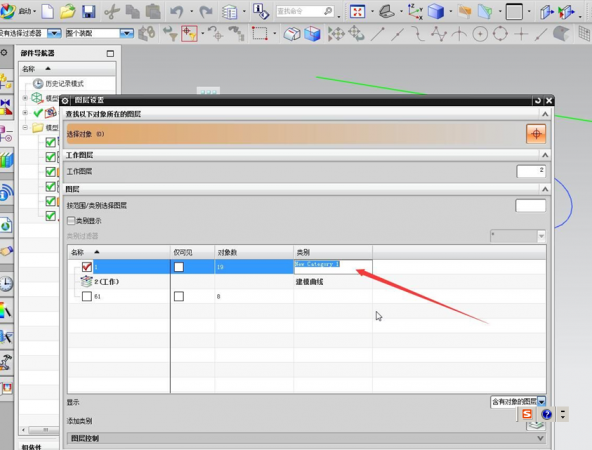Tick the checkbox for layer 61
The height and width of the screenshot is (450, 592).
[x=87, y=296]
